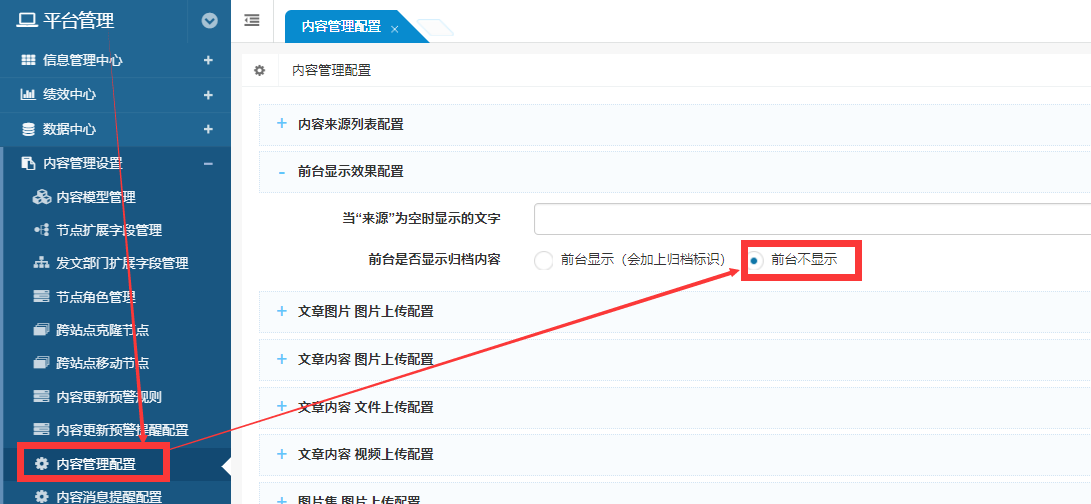This screenshot has width=1091, height=504.
Task: Collapse 内容管理设置 with its minus sign
Action: [x=208, y=164]
